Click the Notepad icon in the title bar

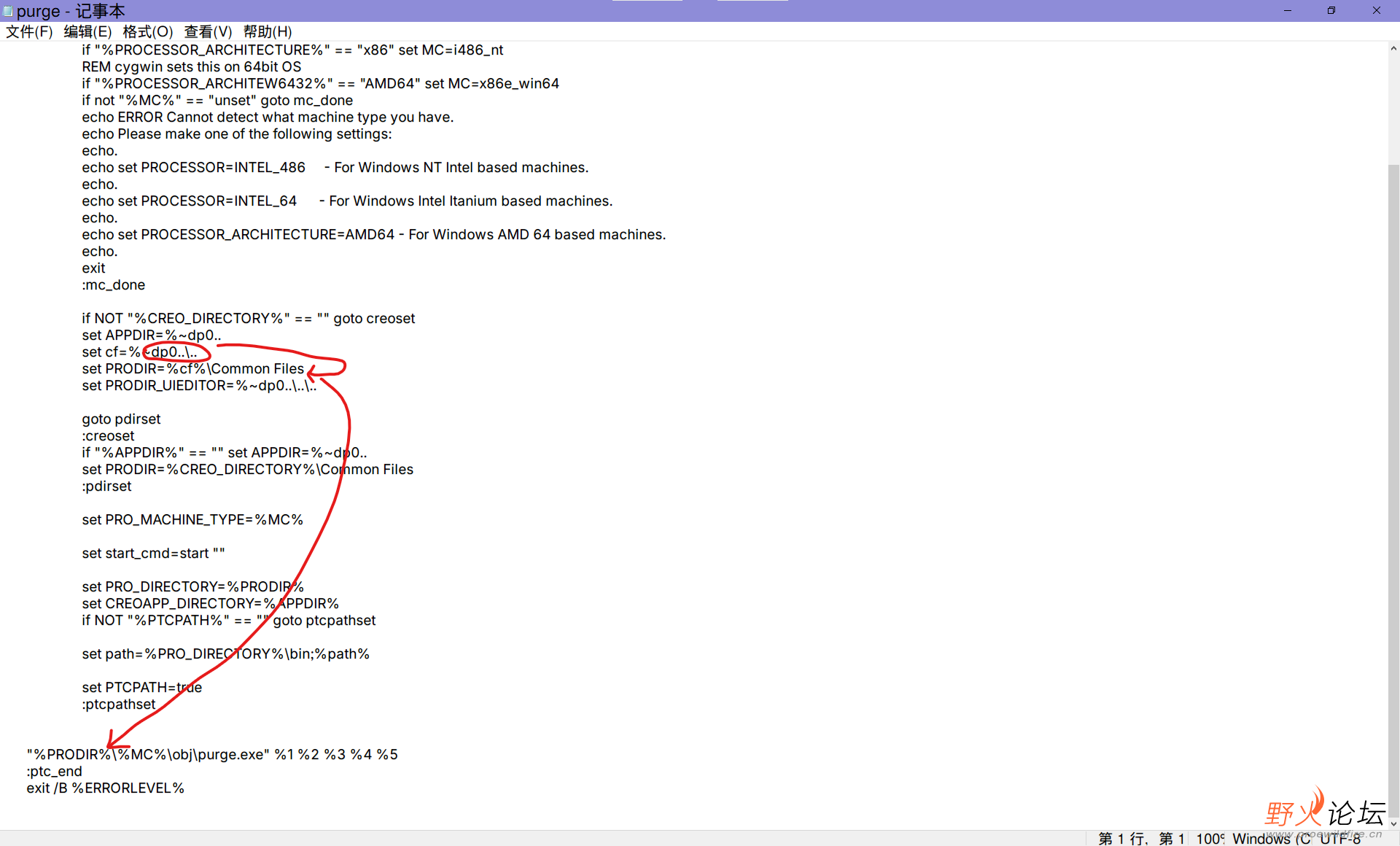[8, 11]
